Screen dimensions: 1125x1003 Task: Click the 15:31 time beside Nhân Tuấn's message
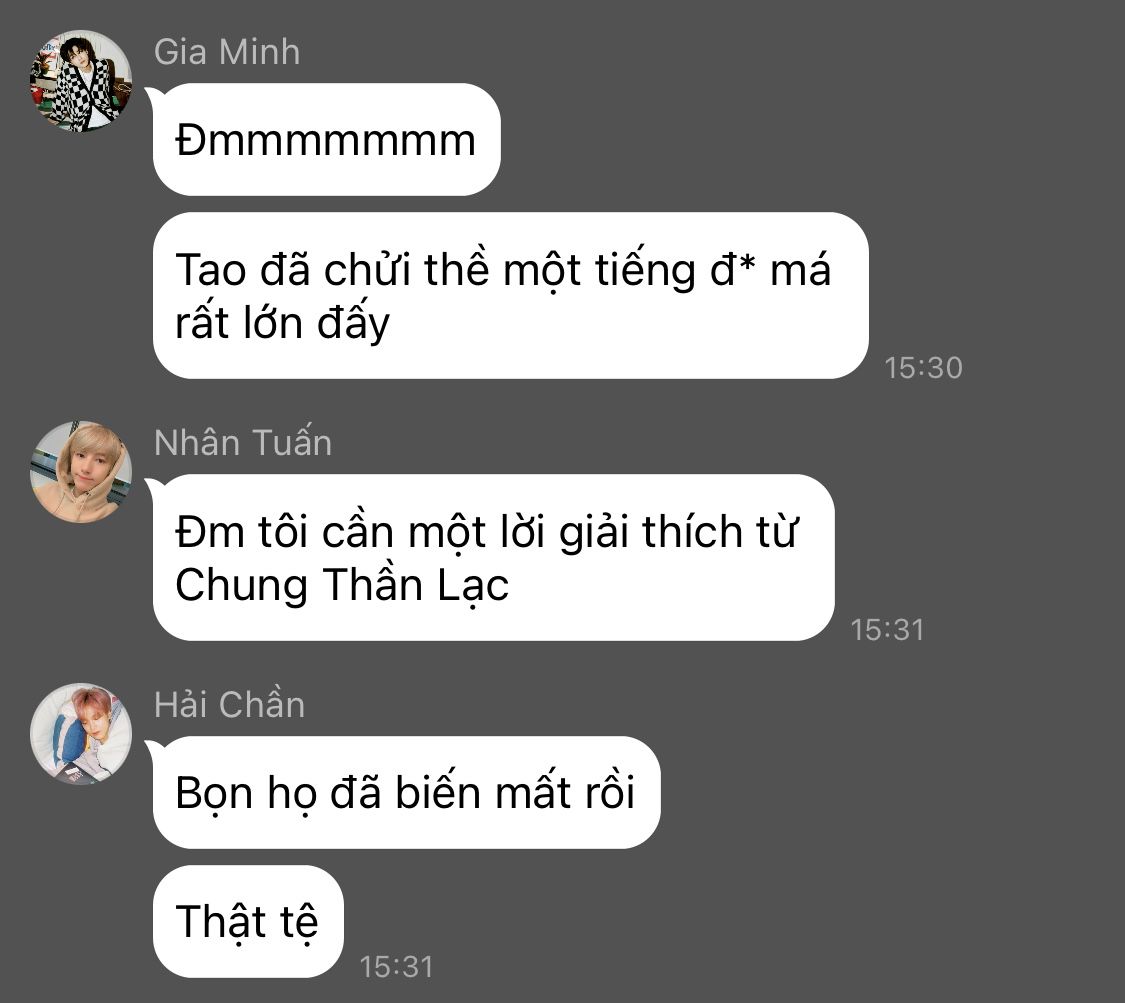888,630
